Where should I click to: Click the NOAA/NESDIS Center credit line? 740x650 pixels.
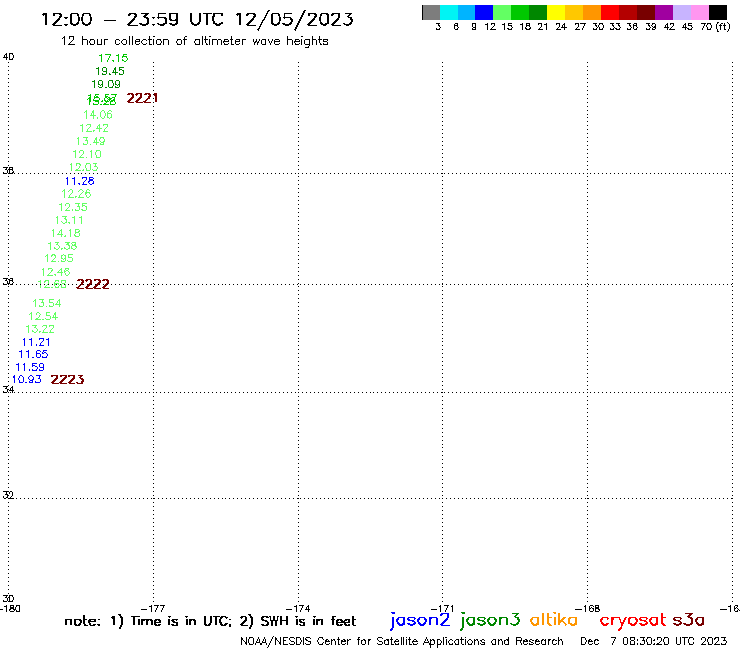tap(402, 641)
